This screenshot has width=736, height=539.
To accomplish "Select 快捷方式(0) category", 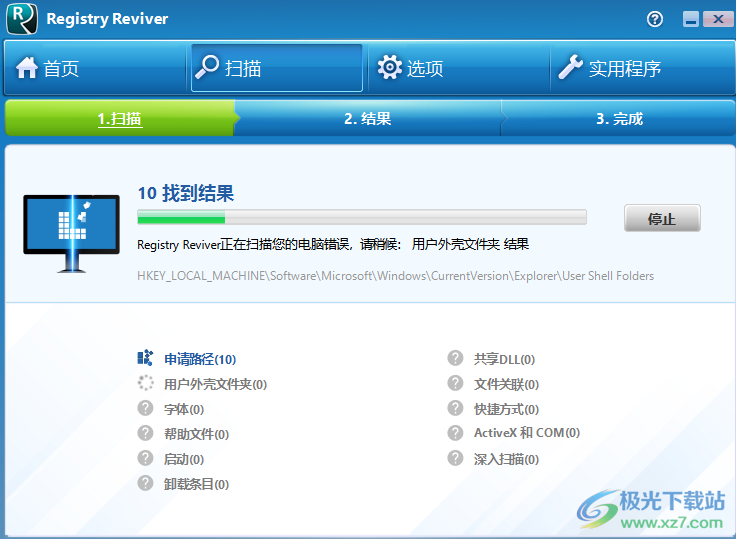I will click(x=506, y=409).
